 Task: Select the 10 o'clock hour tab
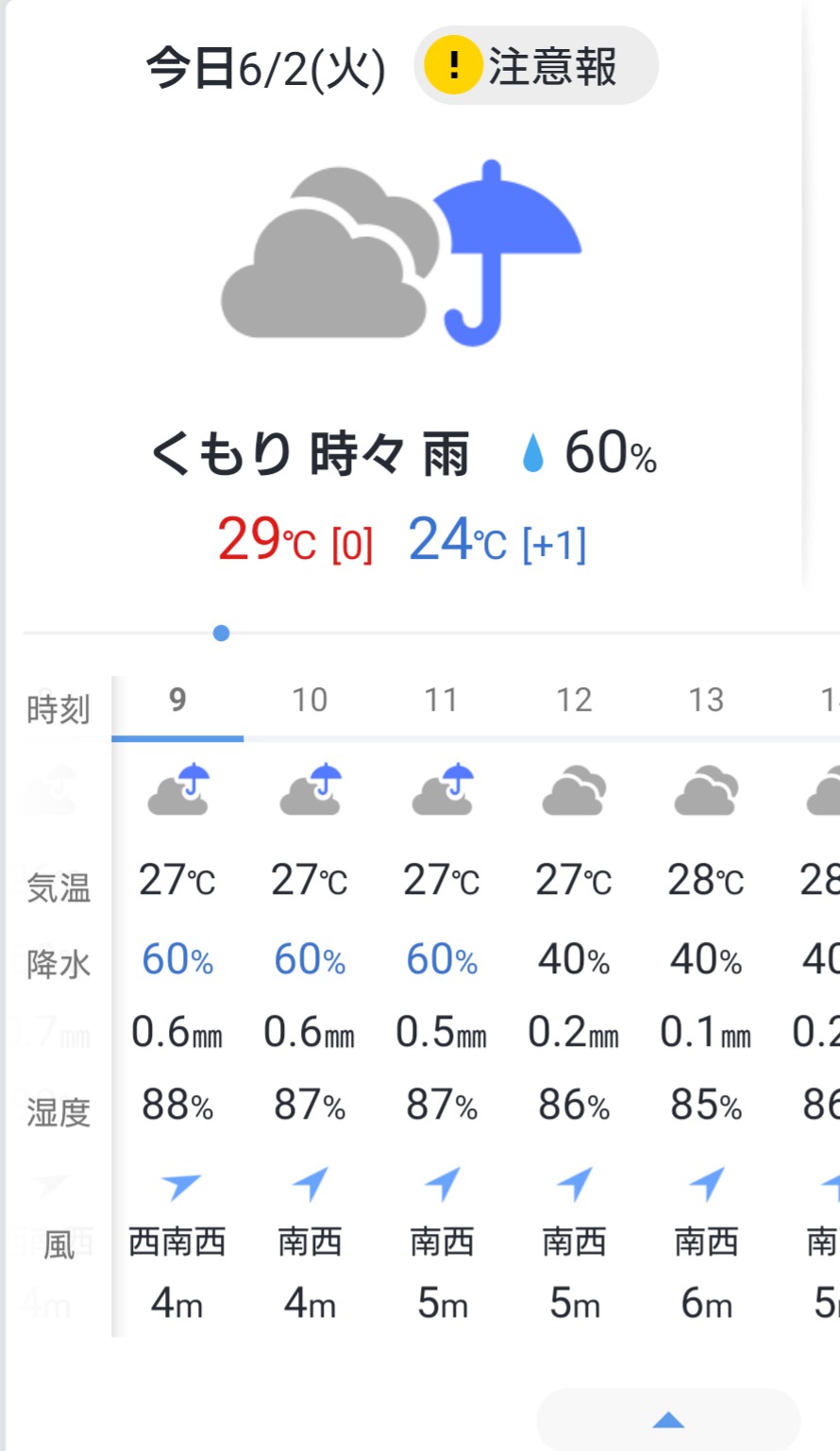(x=310, y=700)
